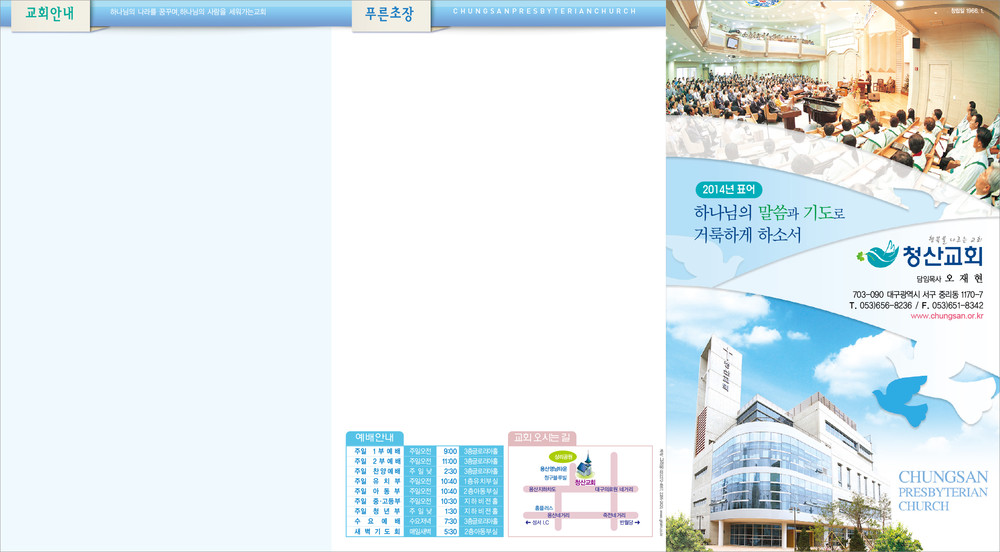This screenshot has width=1000, height=552.
Task: Click the 2014년 표어 badge
Action: (732, 189)
